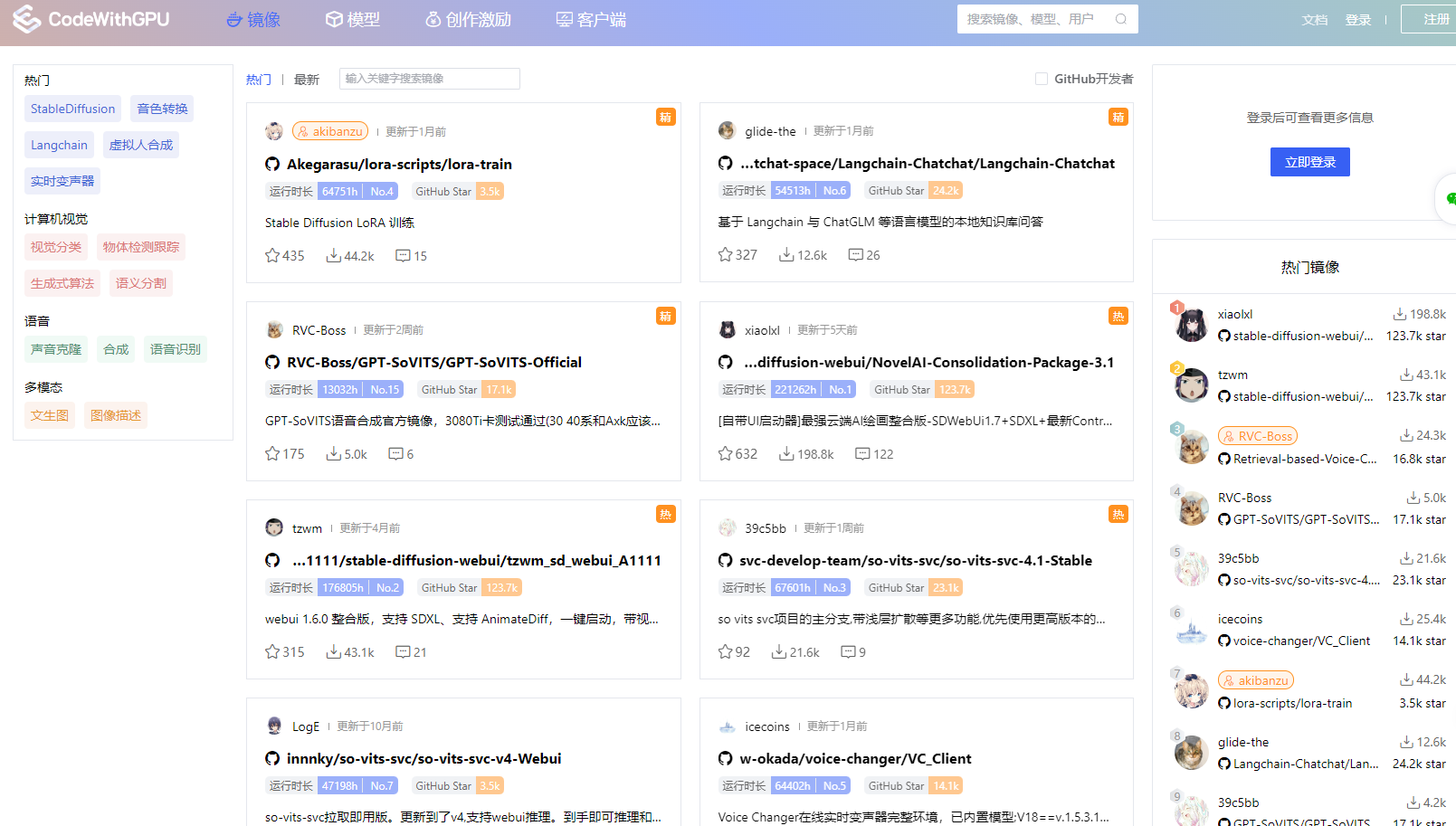Select the 音色转换 tag
The height and width of the screenshot is (826, 1456).
coord(162,109)
